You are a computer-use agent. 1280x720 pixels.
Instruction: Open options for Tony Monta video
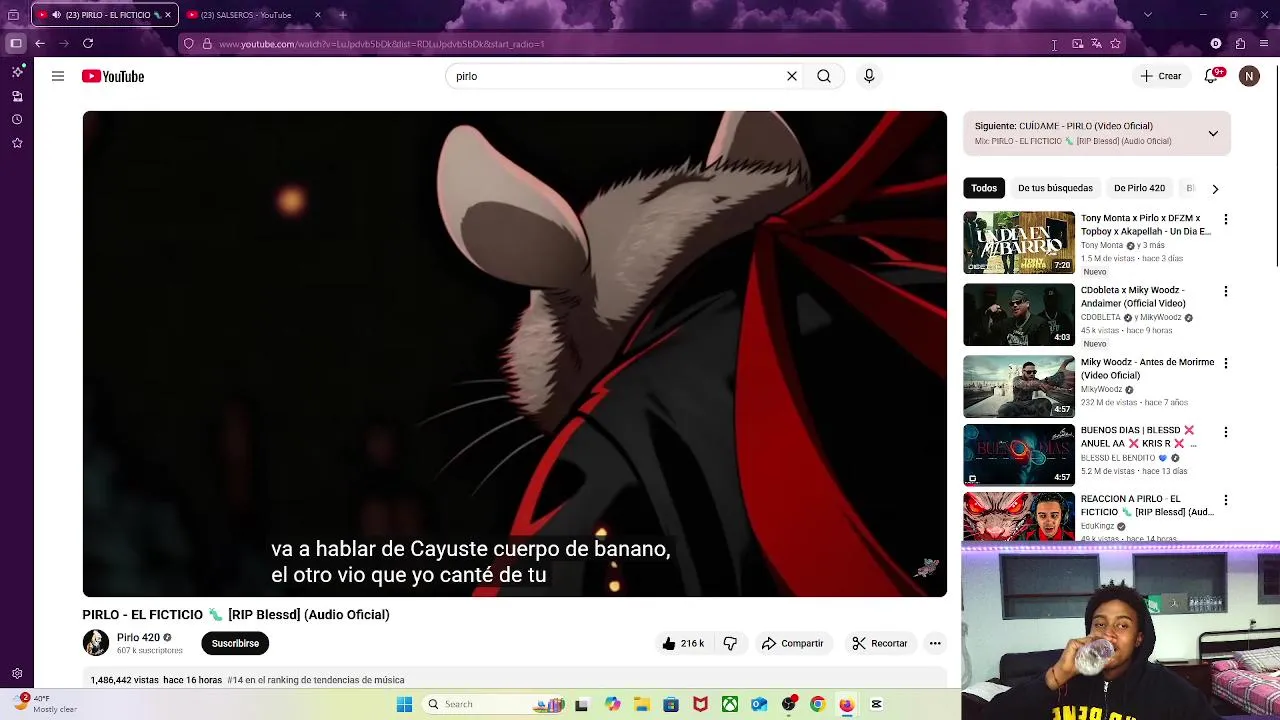pos(1226,219)
